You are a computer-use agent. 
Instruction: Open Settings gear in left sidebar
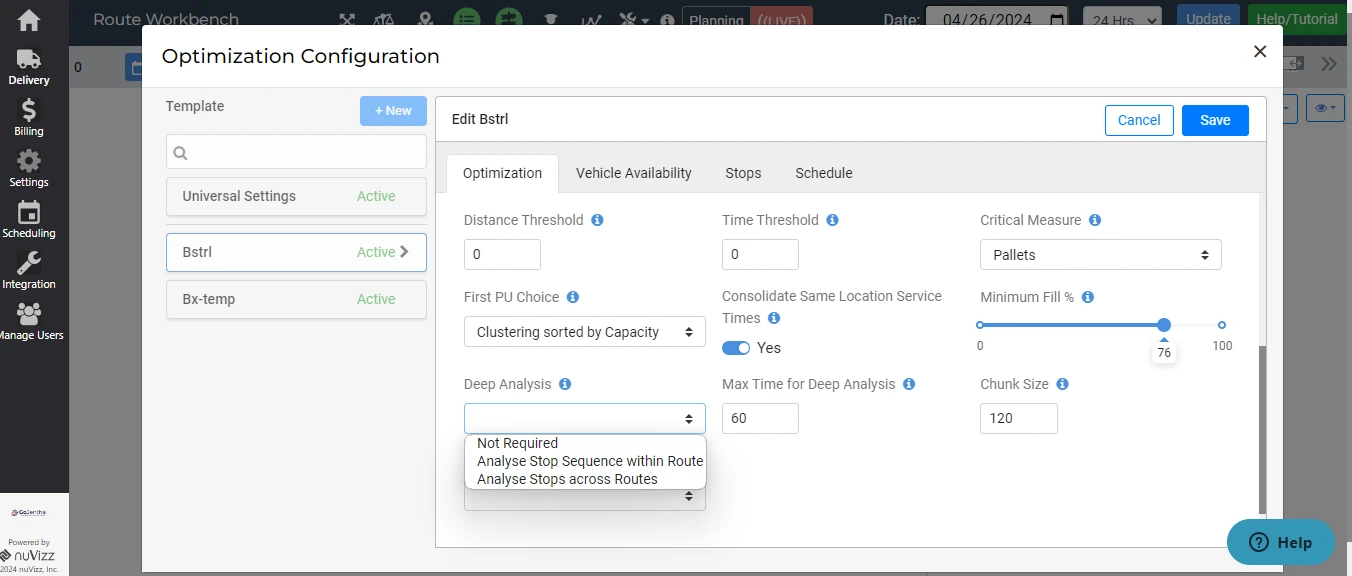tap(29, 168)
